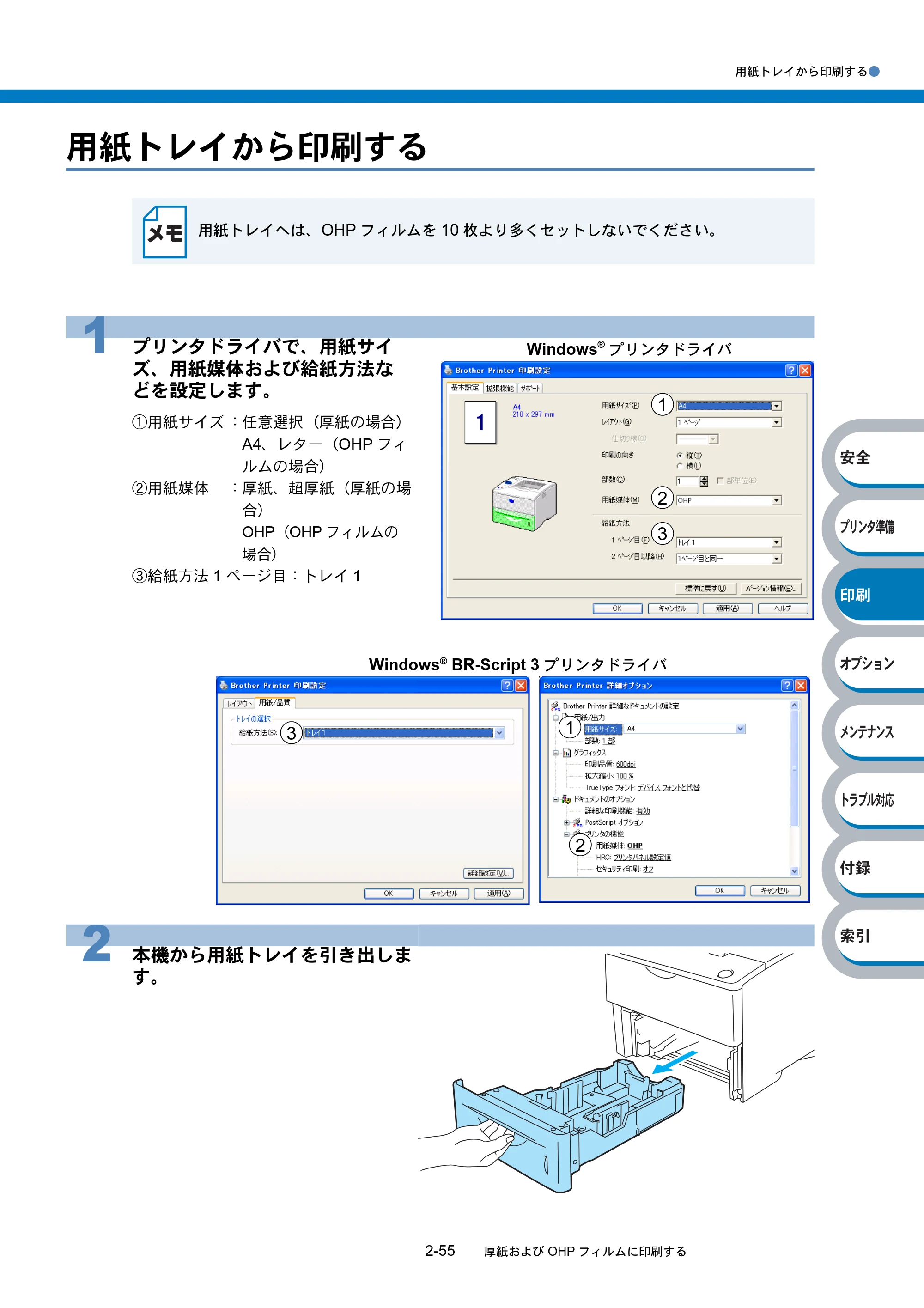This screenshot has width=924, height=1308.
Task: Click the PostScript オプション tree icon
Action: click(x=577, y=822)
